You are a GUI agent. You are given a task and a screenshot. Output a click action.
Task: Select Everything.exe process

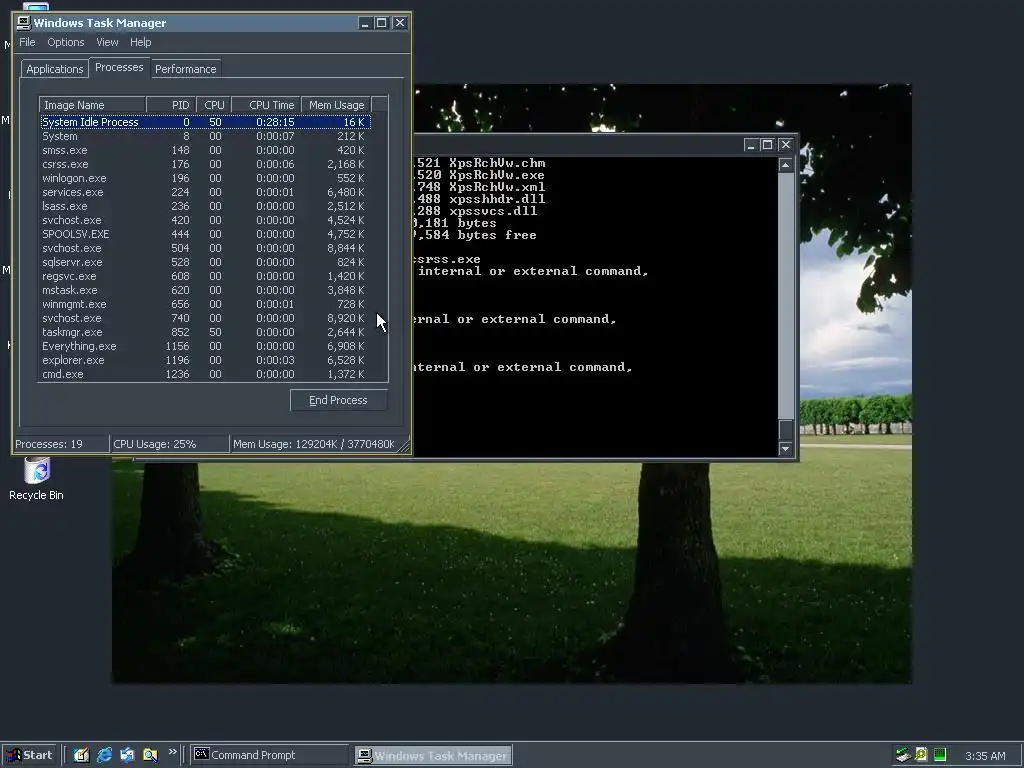pos(205,346)
